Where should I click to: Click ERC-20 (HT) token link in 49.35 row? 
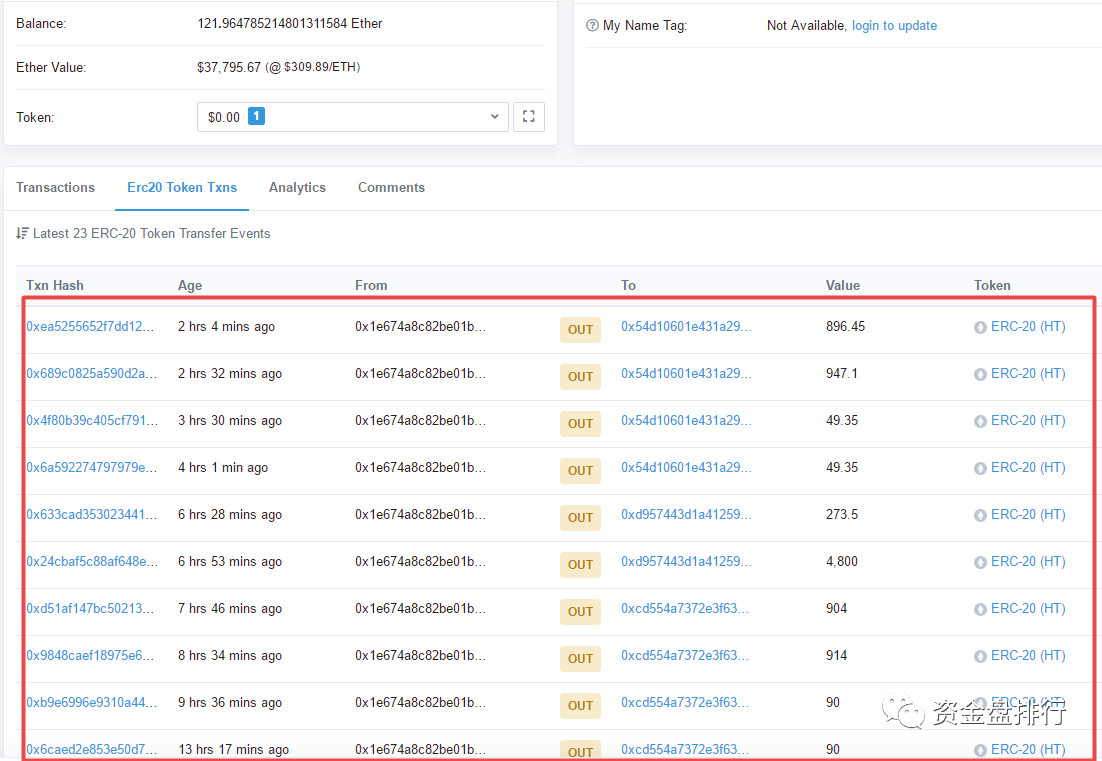click(1028, 421)
